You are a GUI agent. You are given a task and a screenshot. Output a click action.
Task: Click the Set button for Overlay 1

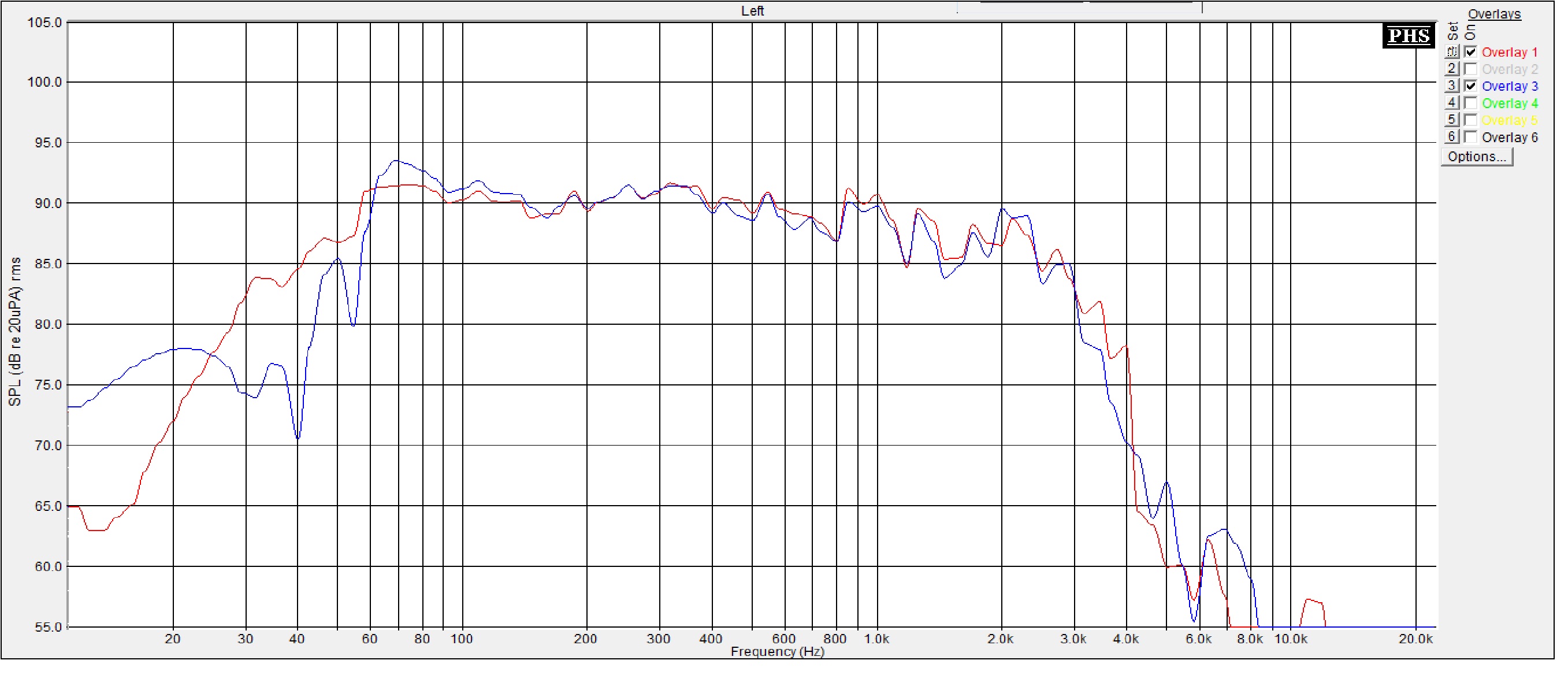click(x=1452, y=52)
